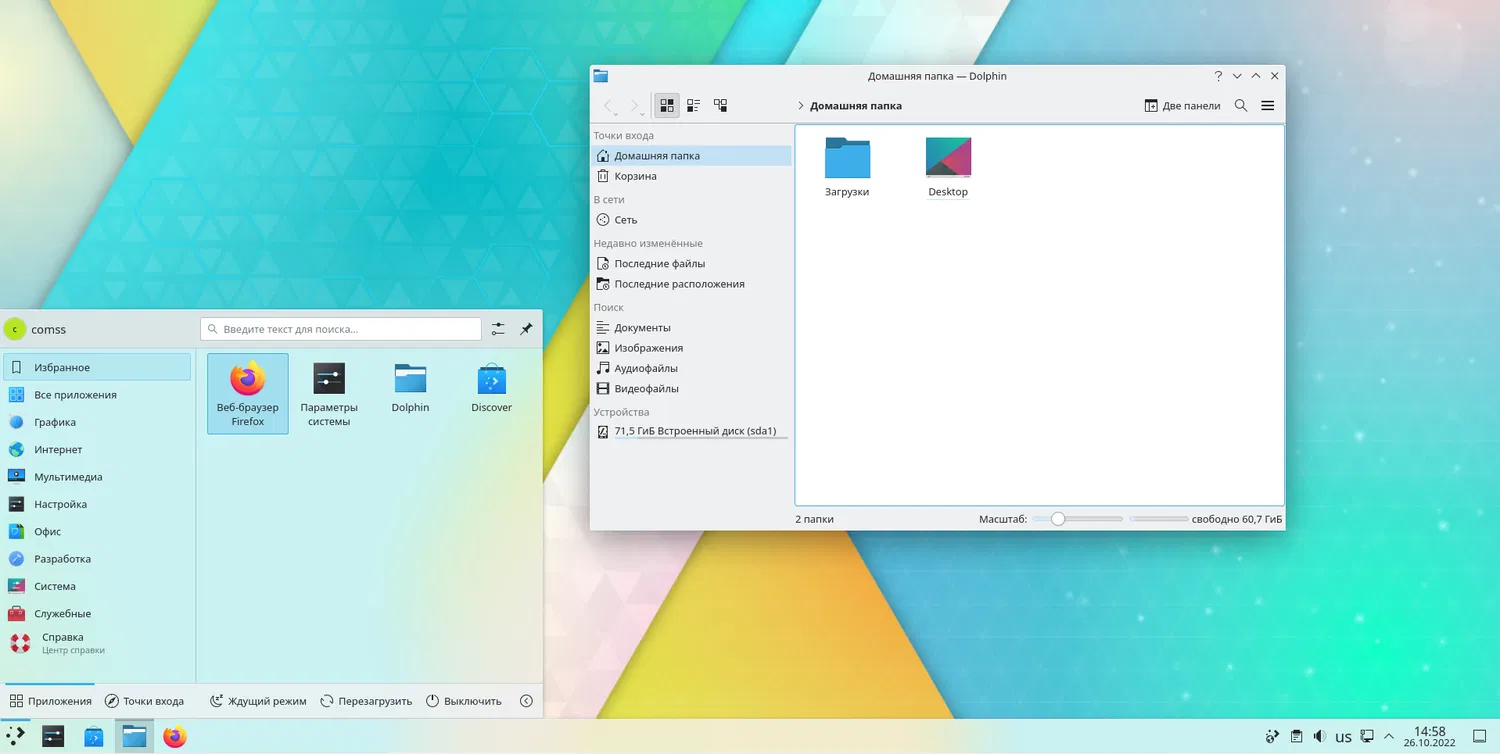Read the 2 папки status text
Viewport: 1500px width, 754px height.
[x=814, y=519]
